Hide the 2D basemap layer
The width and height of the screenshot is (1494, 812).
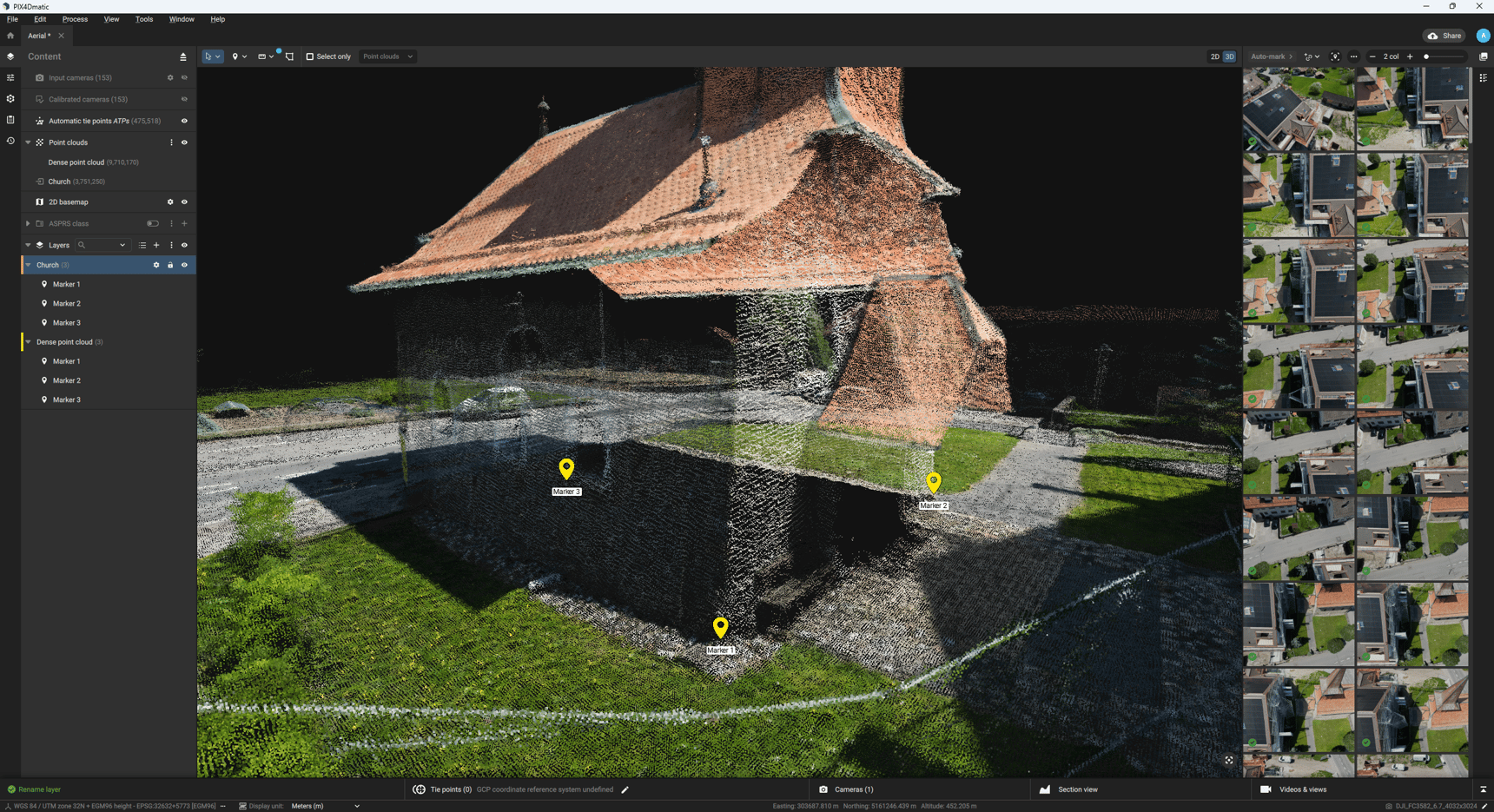[x=184, y=202]
